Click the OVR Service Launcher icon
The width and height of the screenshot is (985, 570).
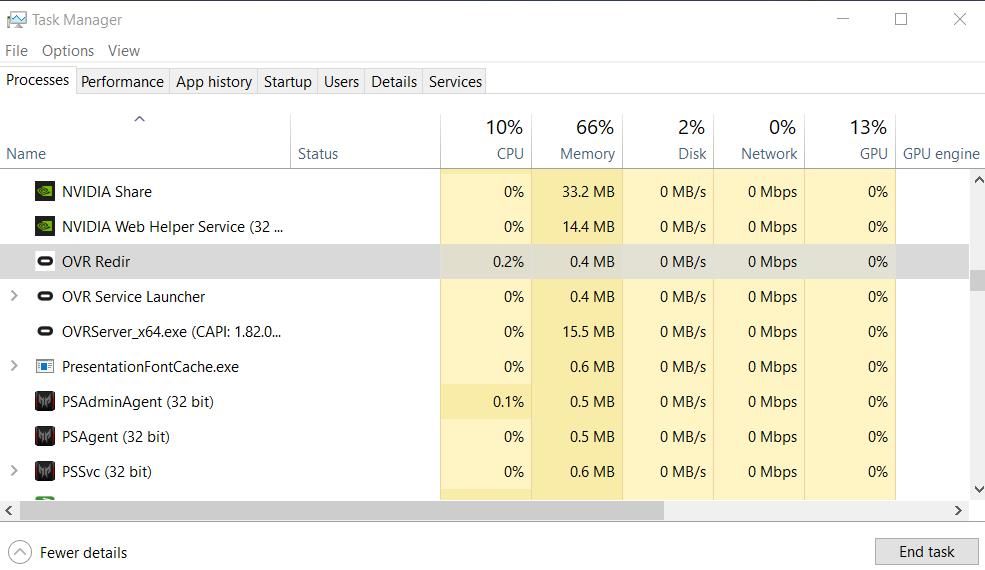[x=44, y=297]
